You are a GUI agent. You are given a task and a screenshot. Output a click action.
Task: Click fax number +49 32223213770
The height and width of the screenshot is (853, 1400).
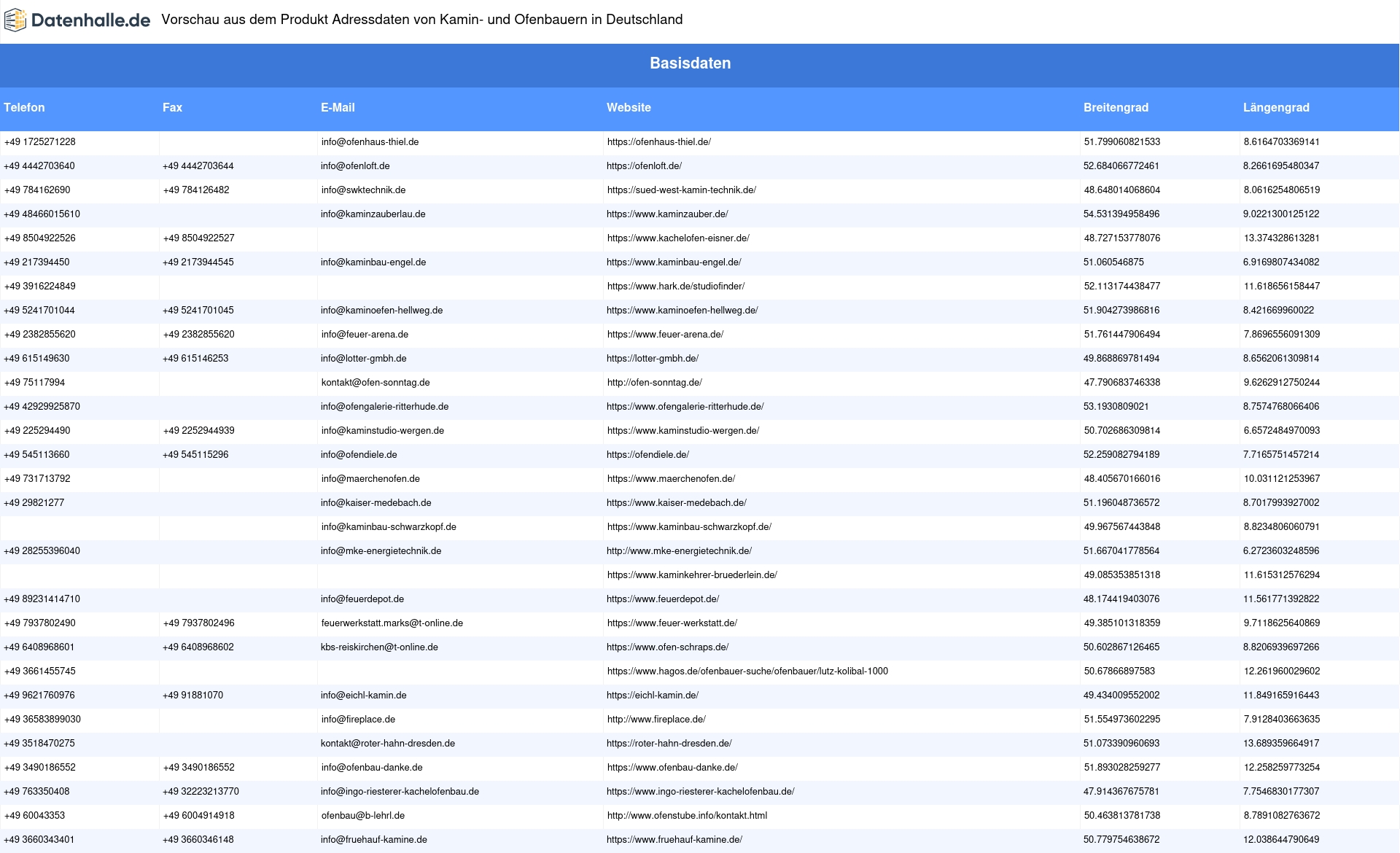coord(201,792)
